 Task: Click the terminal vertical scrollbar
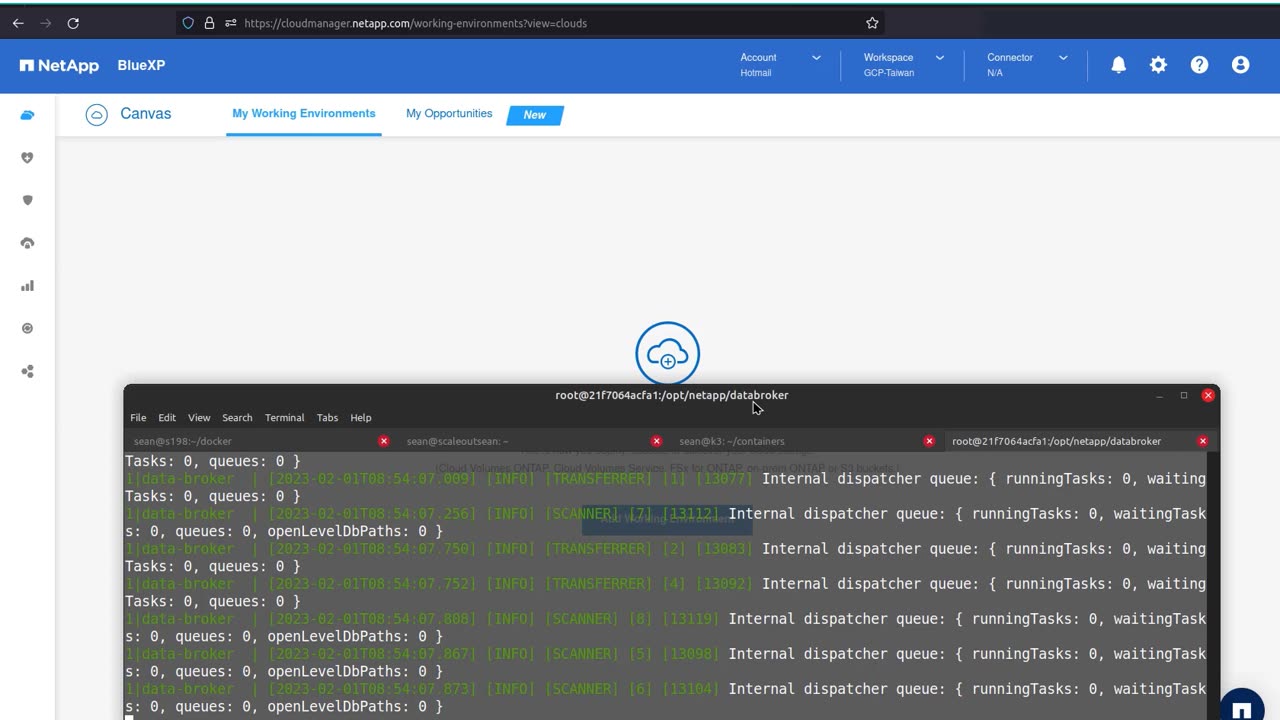click(x=1213, y=585)
